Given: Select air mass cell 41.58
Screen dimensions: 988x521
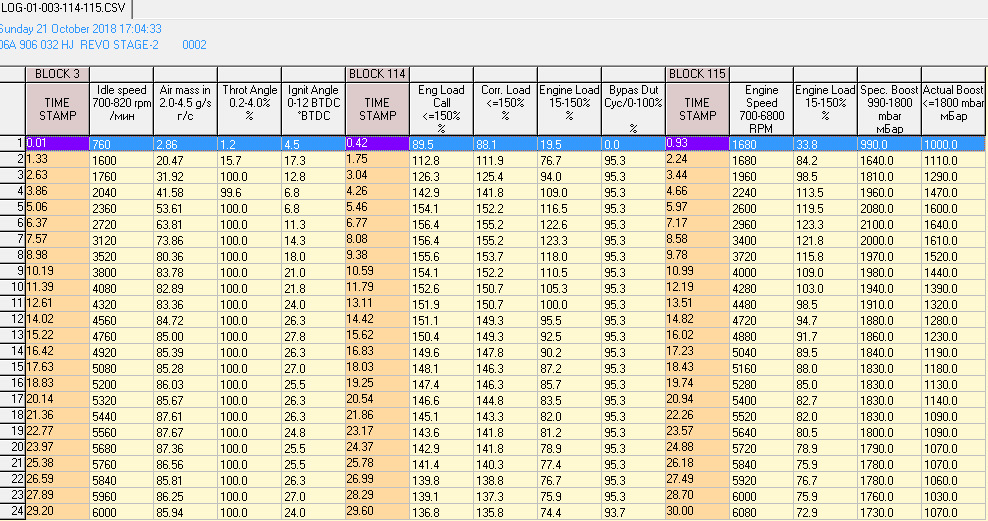Looking at the screenshot, I should pyautogui.click(x=185, y=192).
